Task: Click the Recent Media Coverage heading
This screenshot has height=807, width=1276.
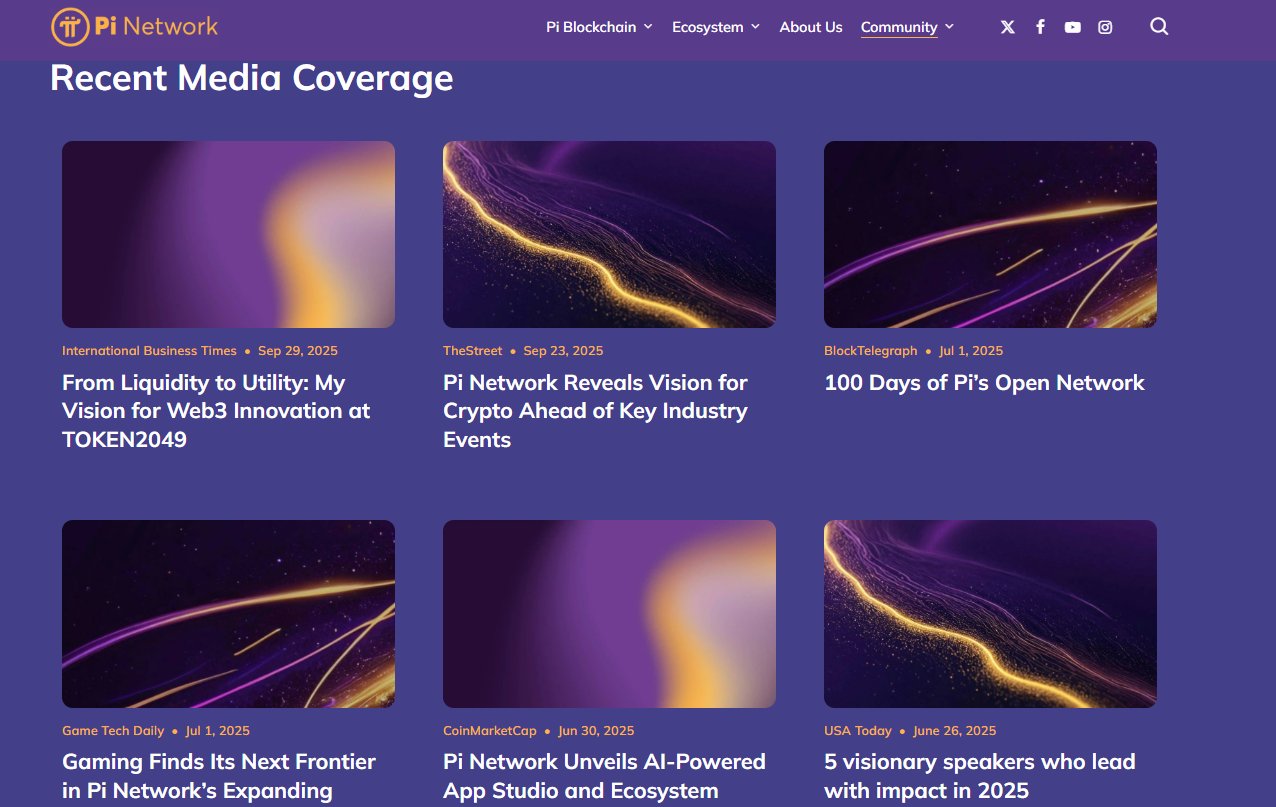Action: (x=252, y=78)
